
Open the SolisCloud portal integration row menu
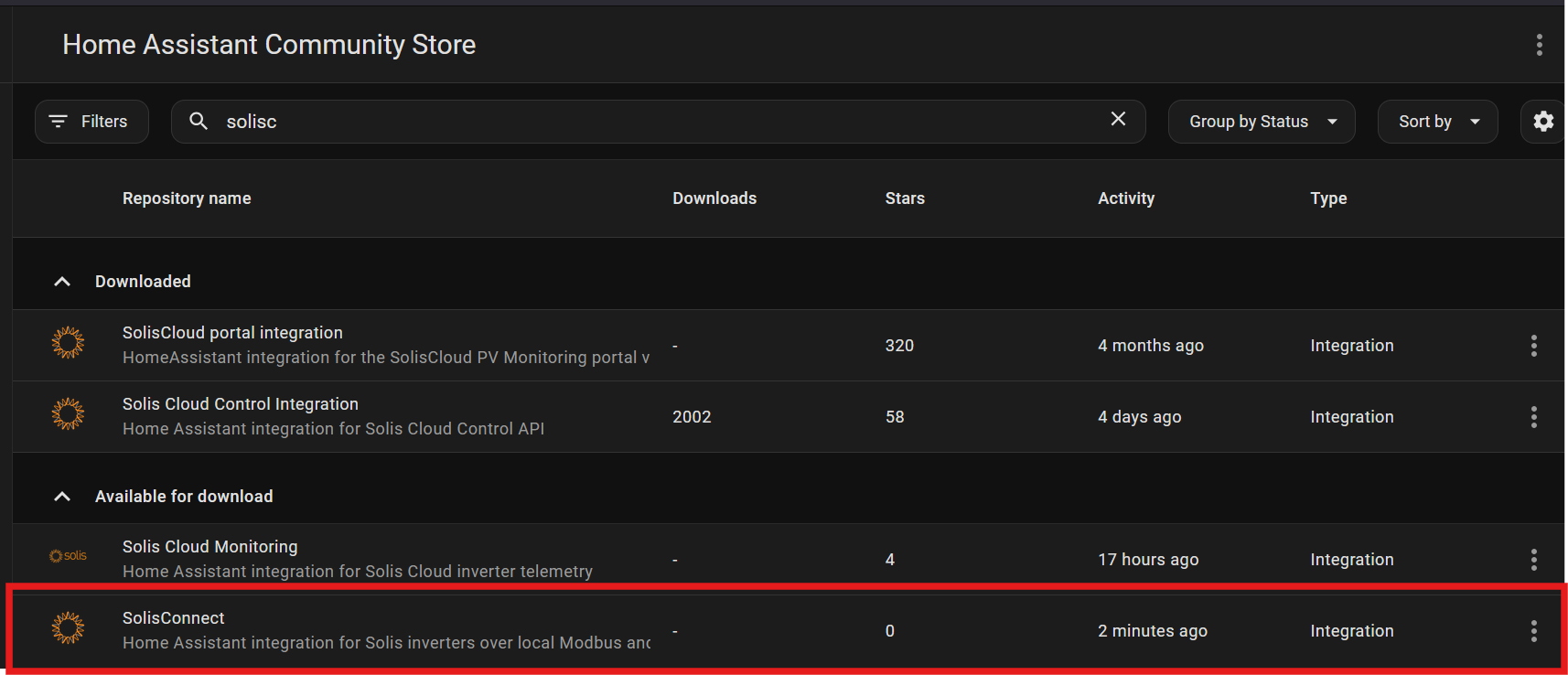(x=1534, y=346)
